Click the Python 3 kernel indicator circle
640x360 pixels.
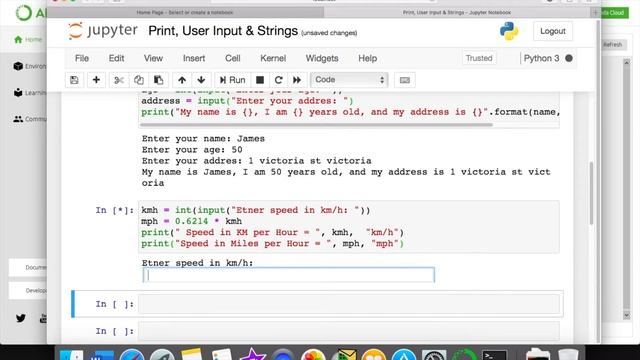pyautogui.click(x=569, y=58)
